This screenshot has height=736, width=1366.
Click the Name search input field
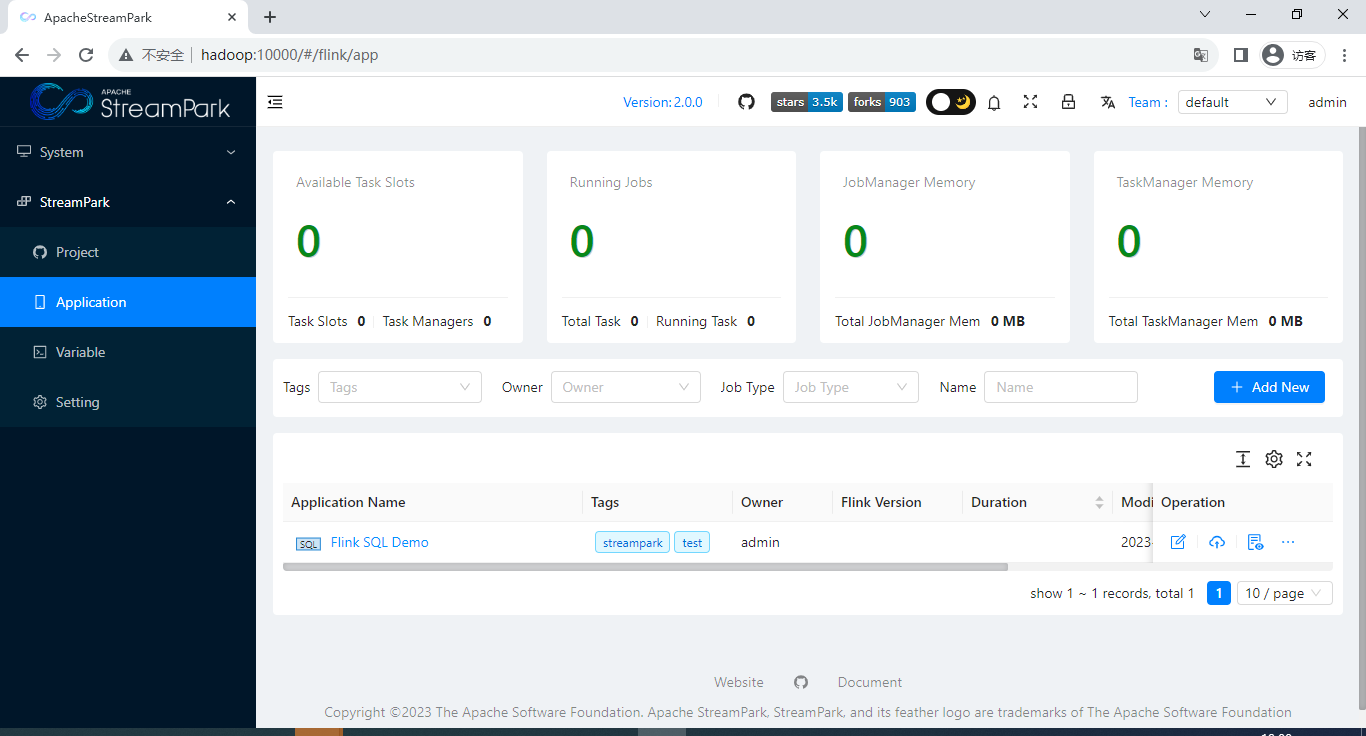1060,387
